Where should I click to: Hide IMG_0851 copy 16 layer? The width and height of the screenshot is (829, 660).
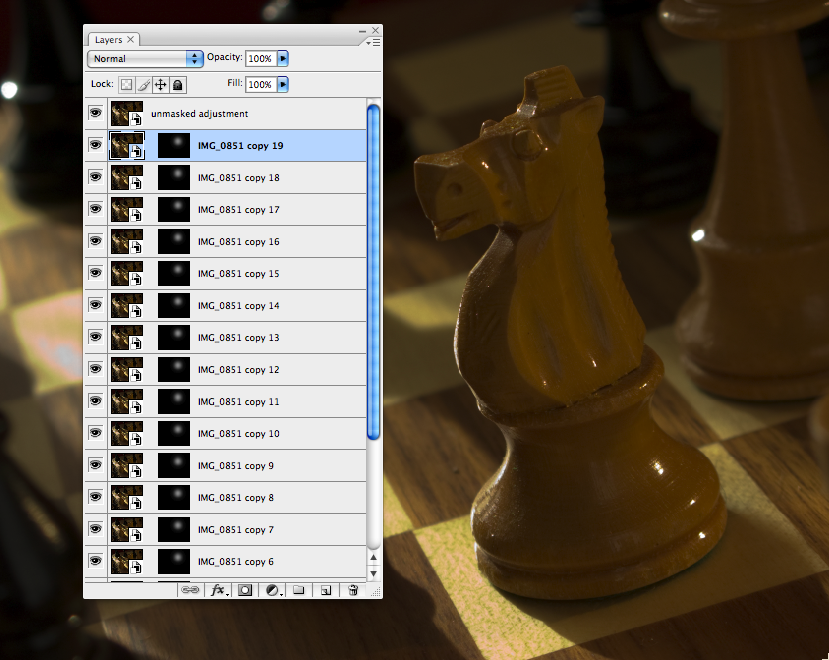(95, 241)
